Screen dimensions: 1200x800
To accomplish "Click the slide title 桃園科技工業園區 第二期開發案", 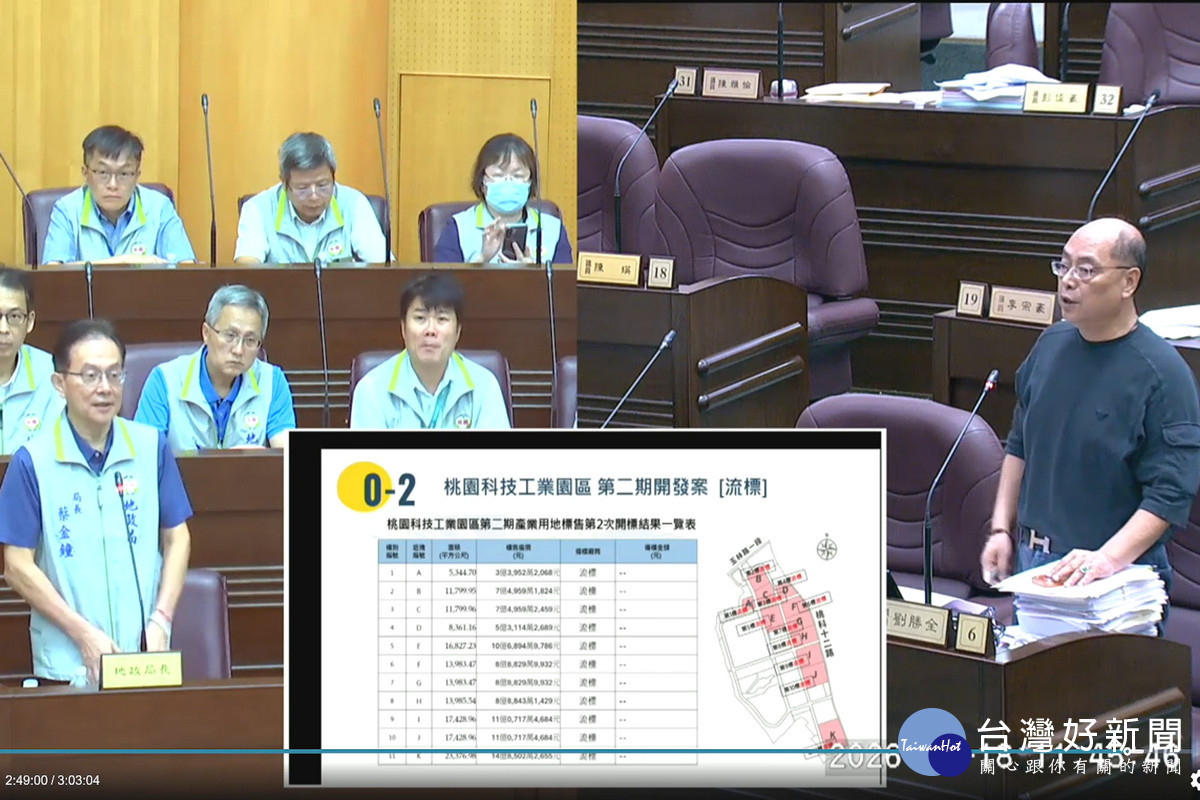I will click(576, 488).
